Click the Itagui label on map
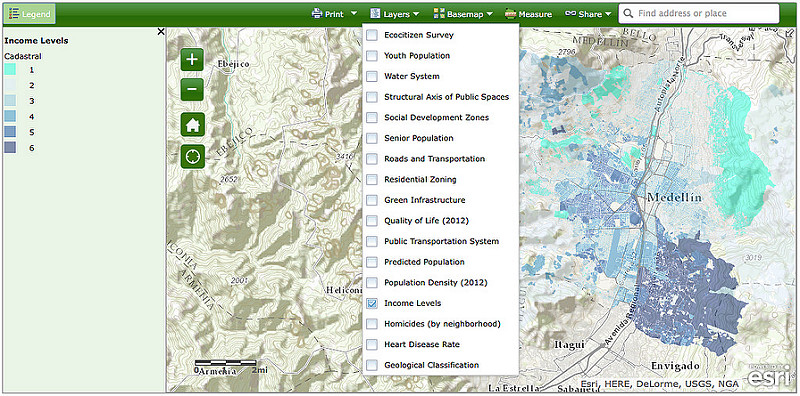Screen dimensions: 800x396 pyautogui.click(x=569, y=345)
